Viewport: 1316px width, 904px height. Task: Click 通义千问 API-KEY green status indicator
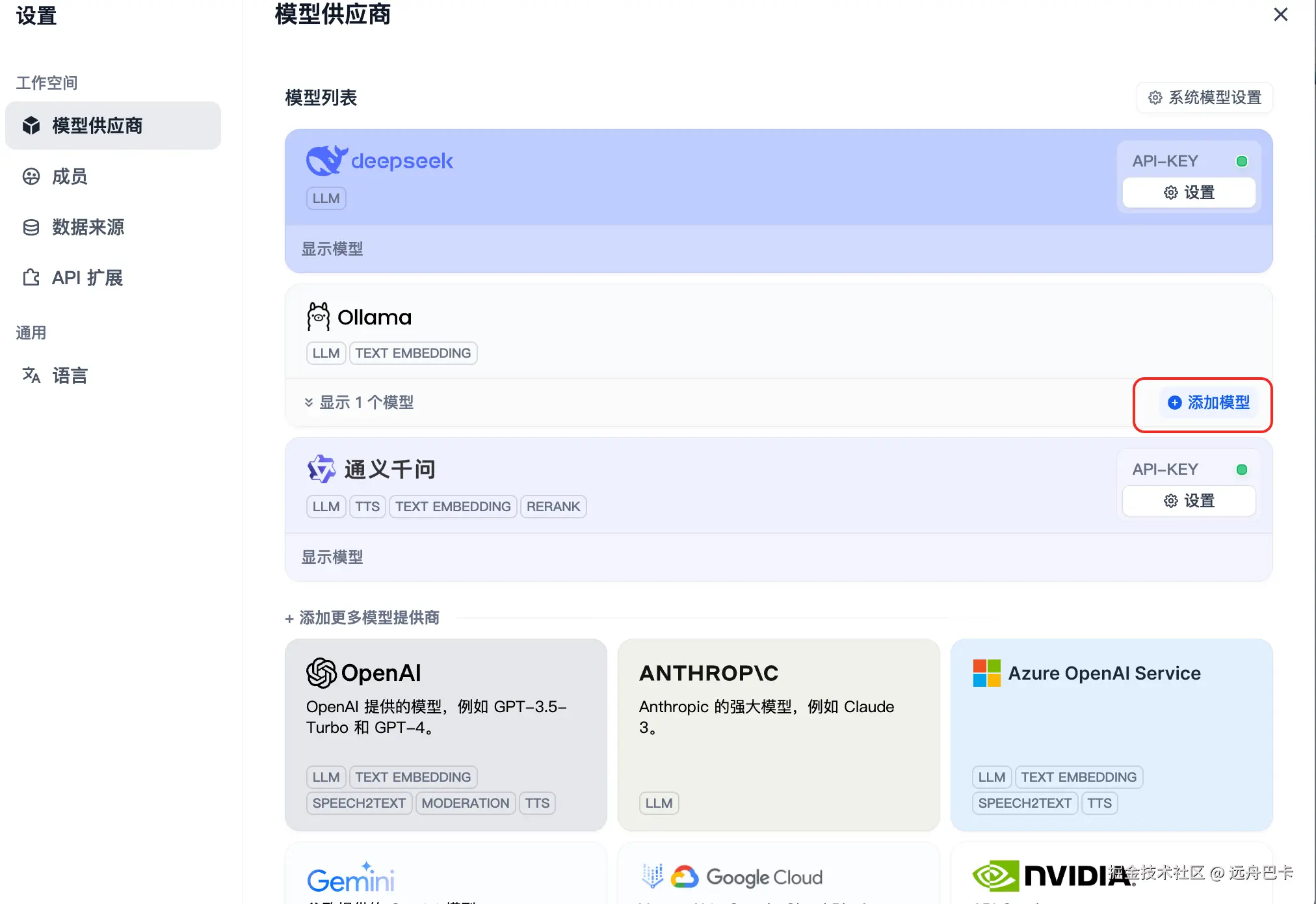(x=1241, y=470)
